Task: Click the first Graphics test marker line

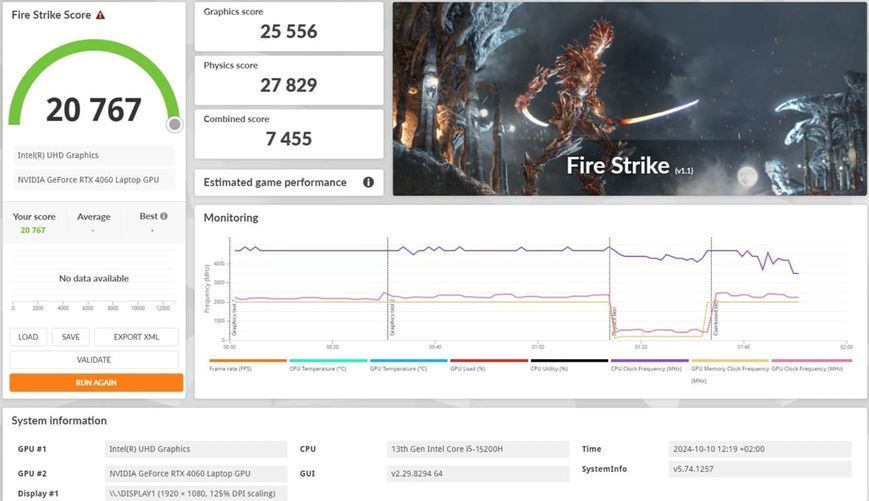Action: tap(230, 288)
